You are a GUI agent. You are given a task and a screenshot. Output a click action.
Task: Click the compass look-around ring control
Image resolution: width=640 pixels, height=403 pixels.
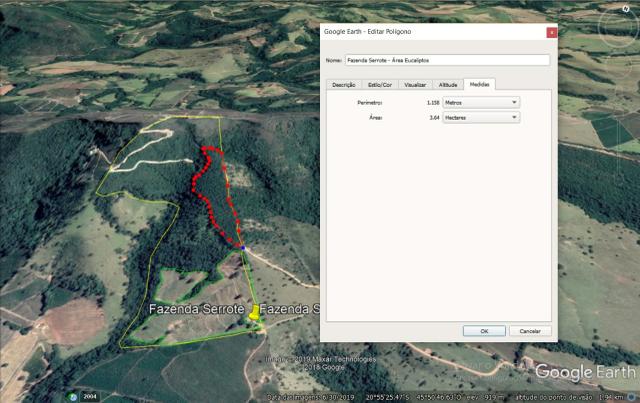tap(620, 27)
